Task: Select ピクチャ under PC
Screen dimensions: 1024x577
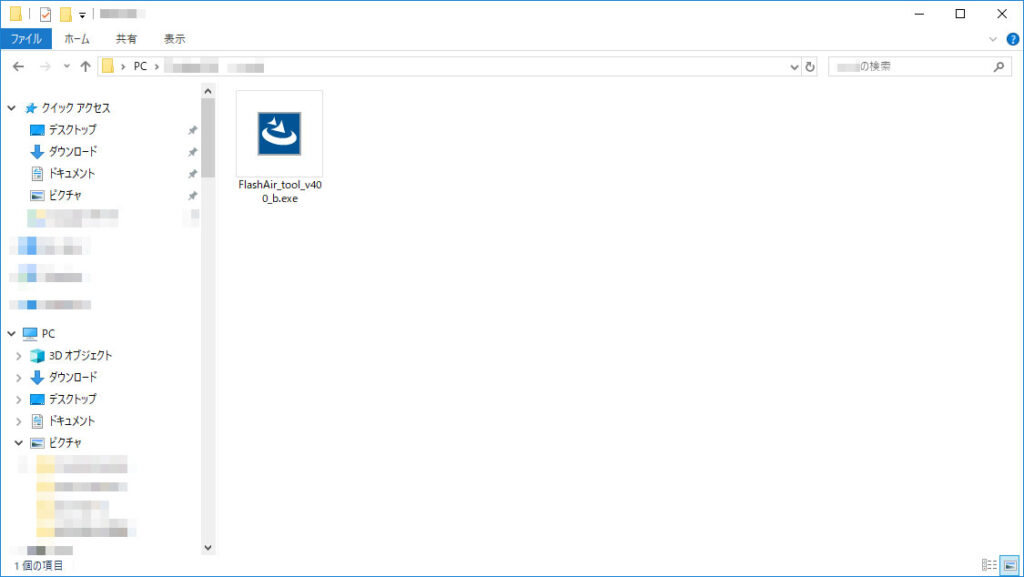Action: 65,443
